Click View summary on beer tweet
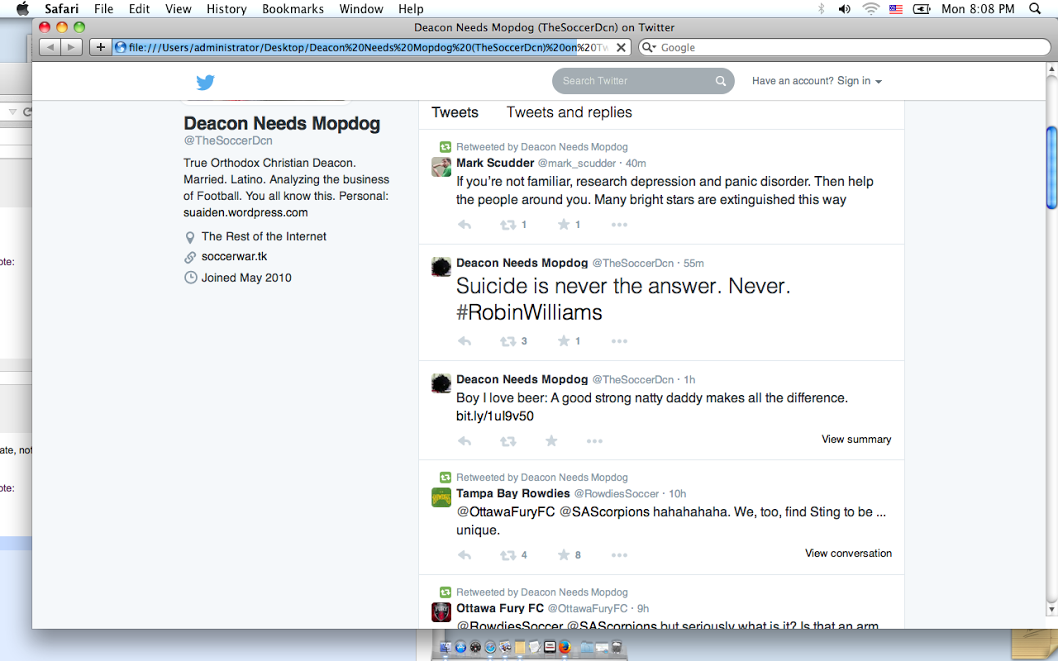The image size is (1058, 661). tap(856, 439)
